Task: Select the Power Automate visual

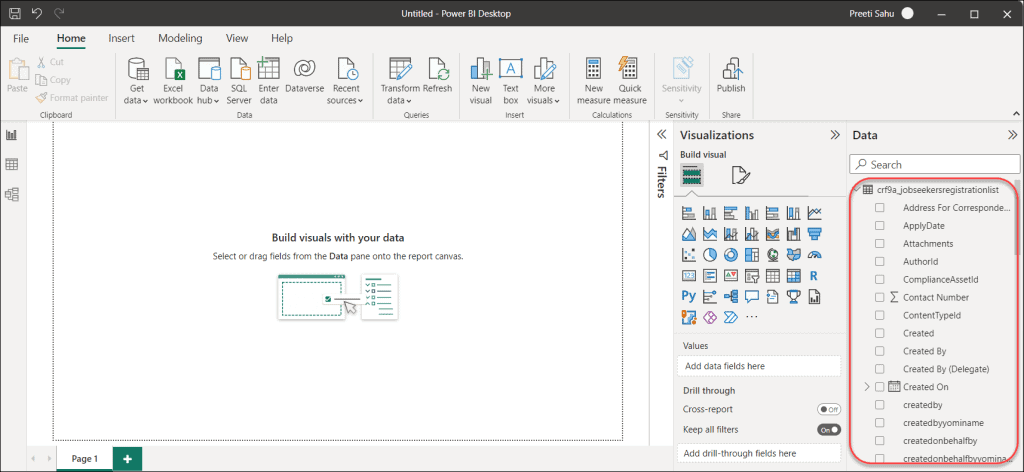Action: click(x=730, y=317)
